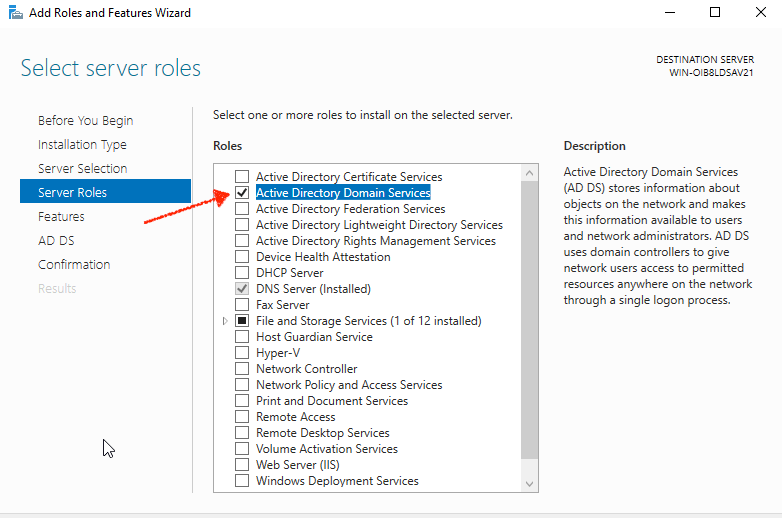Maximize the wizard window

[x=714, y=13]
